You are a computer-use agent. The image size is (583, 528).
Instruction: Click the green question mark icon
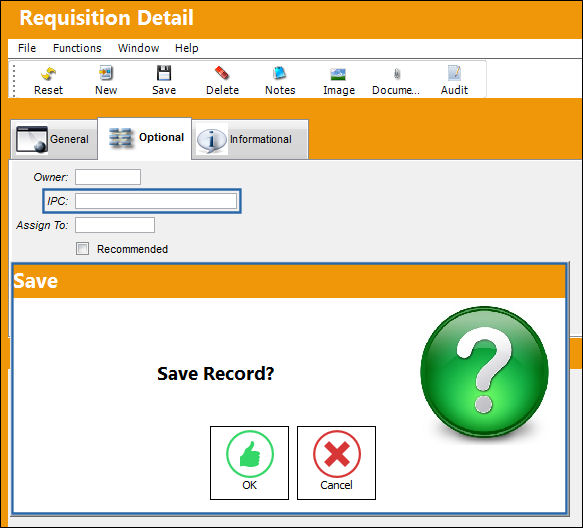pyautogui.click(x=484, y=371)
